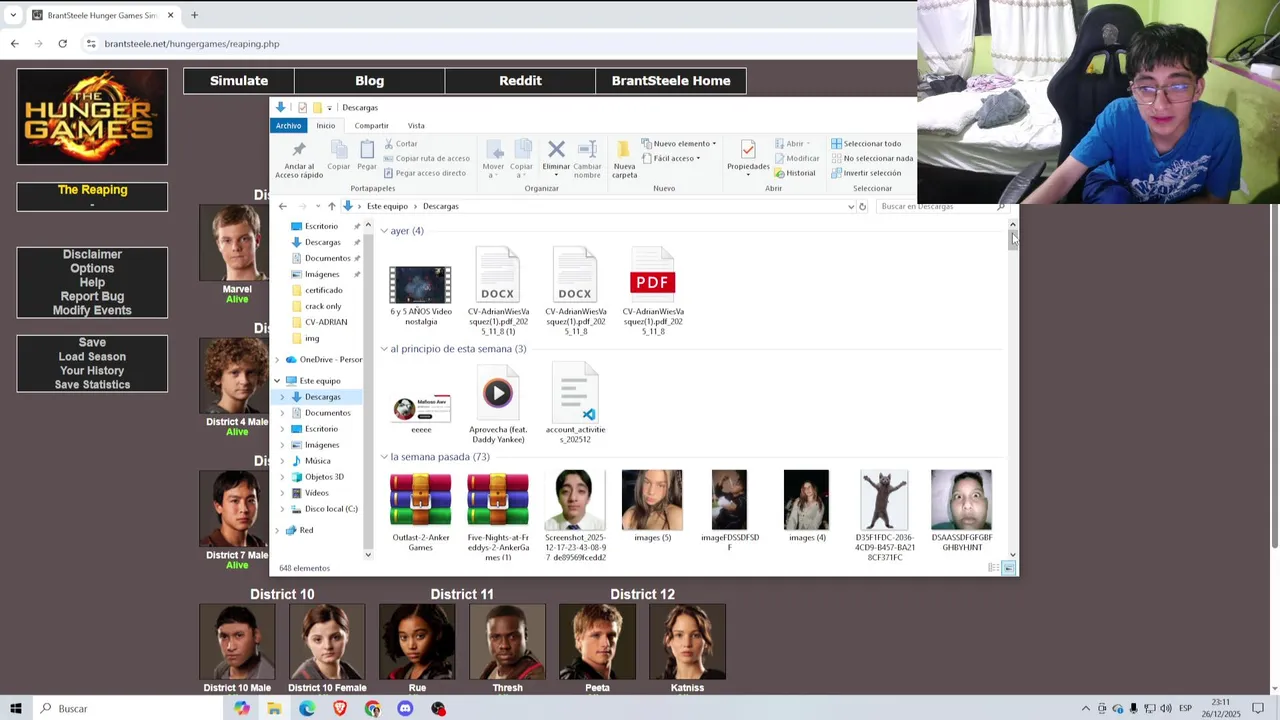
Task: Click Historial in the Abrir group
Action: click(x=794, y=173)
